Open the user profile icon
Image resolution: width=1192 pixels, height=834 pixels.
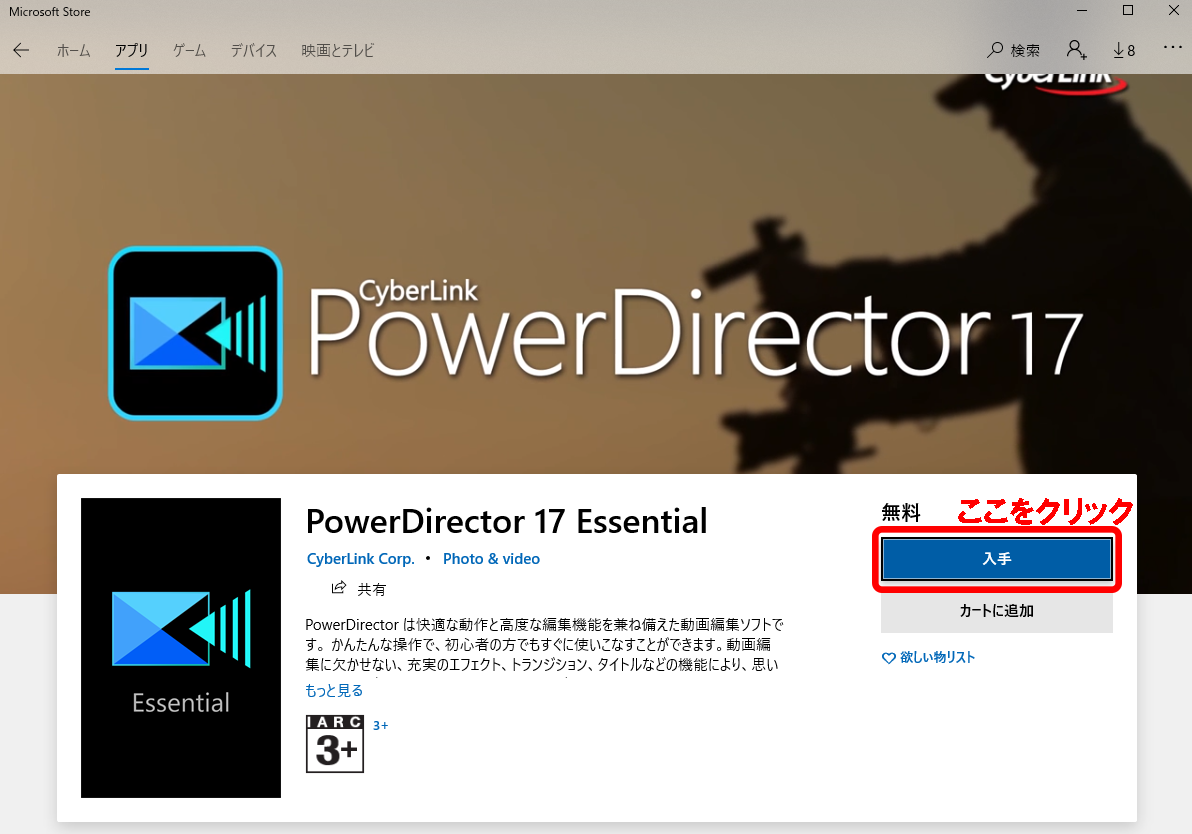1075,50
